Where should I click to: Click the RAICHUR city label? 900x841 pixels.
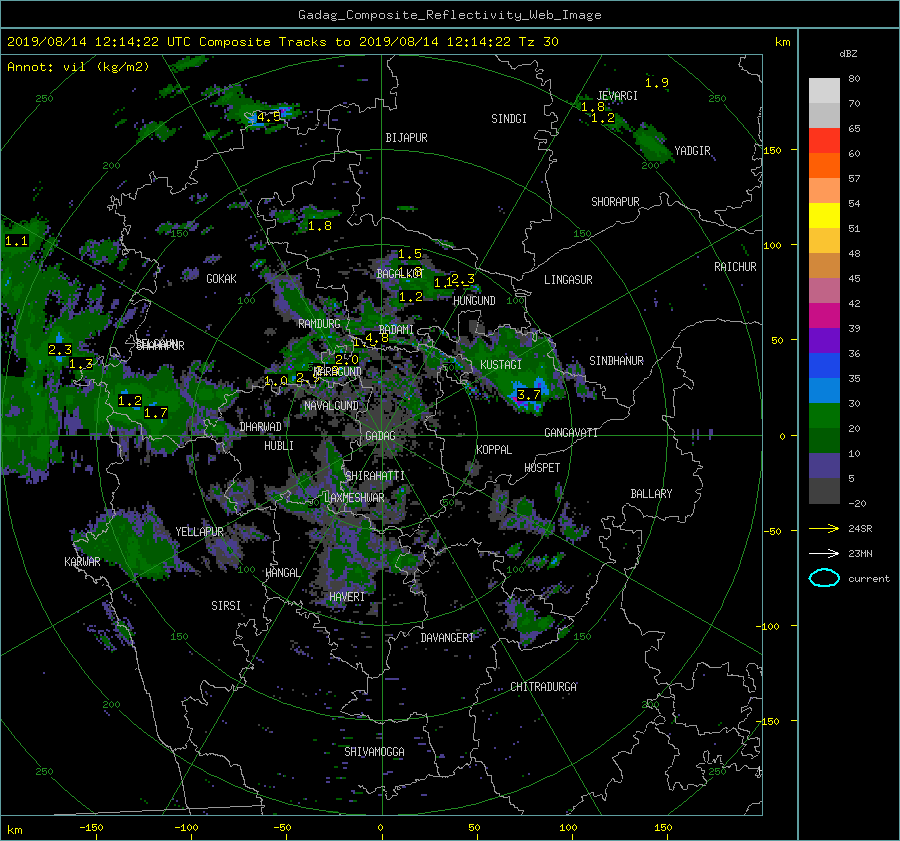[735, 267]
